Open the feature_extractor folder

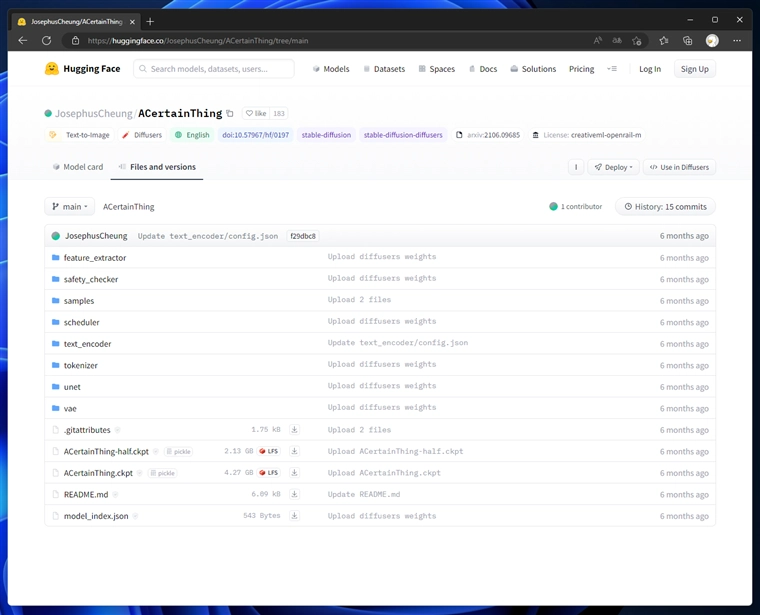click(95, 258)
